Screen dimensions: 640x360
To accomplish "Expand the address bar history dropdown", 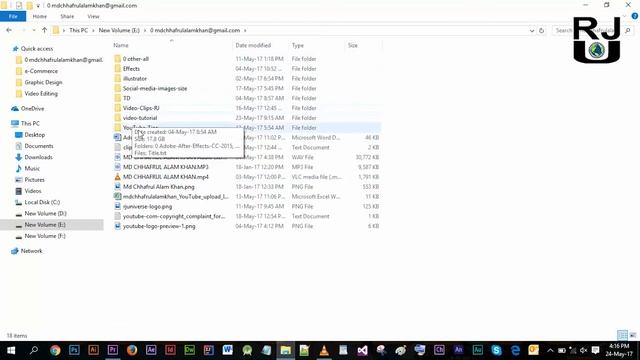I will click(x=531, y=31).
